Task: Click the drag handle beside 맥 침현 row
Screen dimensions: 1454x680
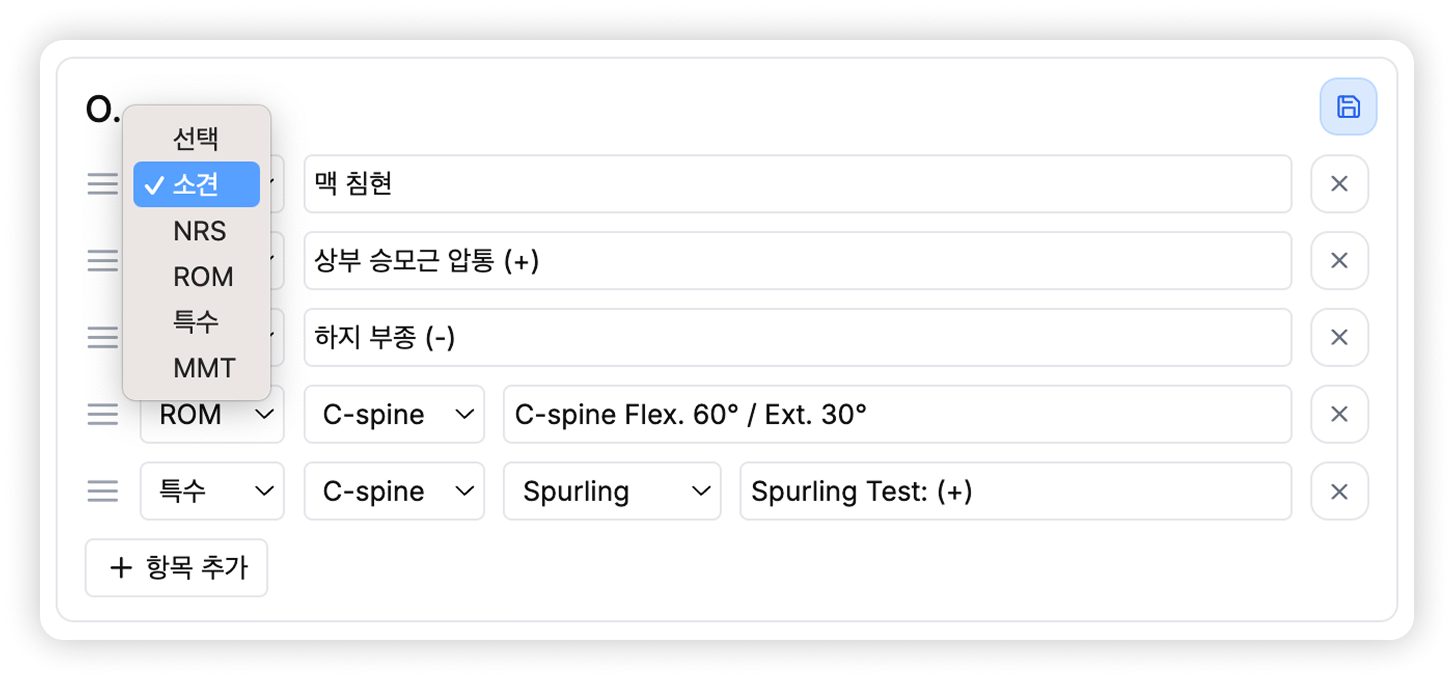Action: (x=102, y=184)
